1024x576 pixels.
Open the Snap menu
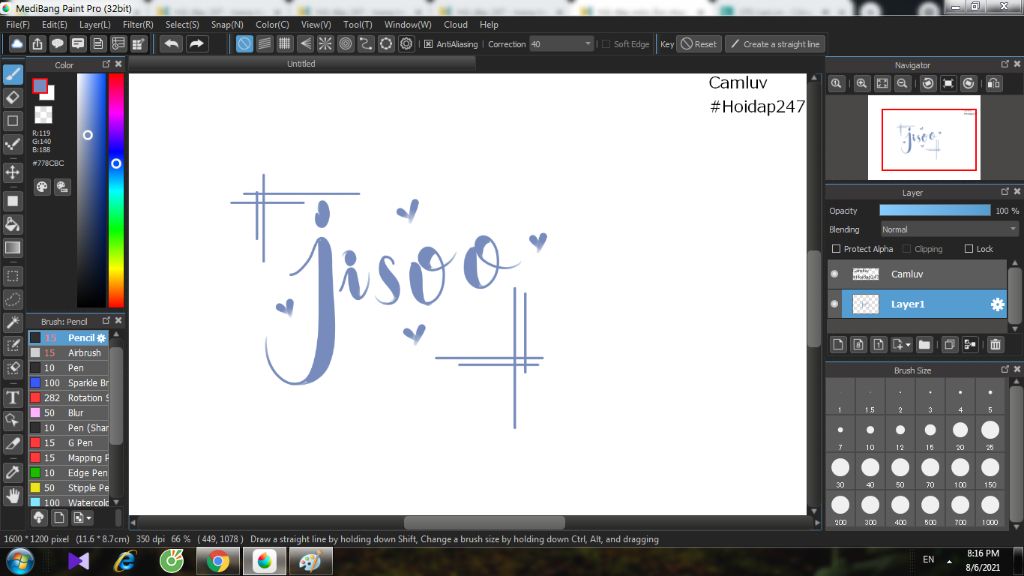[x=227, y=24]
